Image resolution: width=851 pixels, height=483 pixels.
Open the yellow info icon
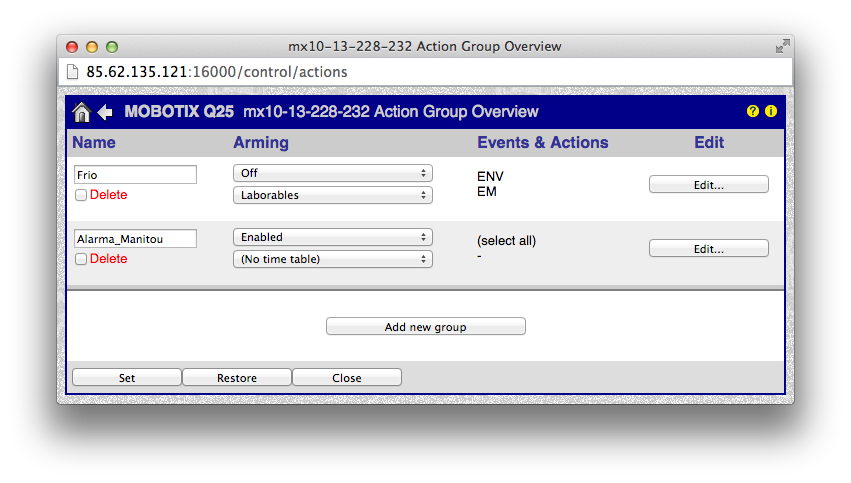[771, 111]
